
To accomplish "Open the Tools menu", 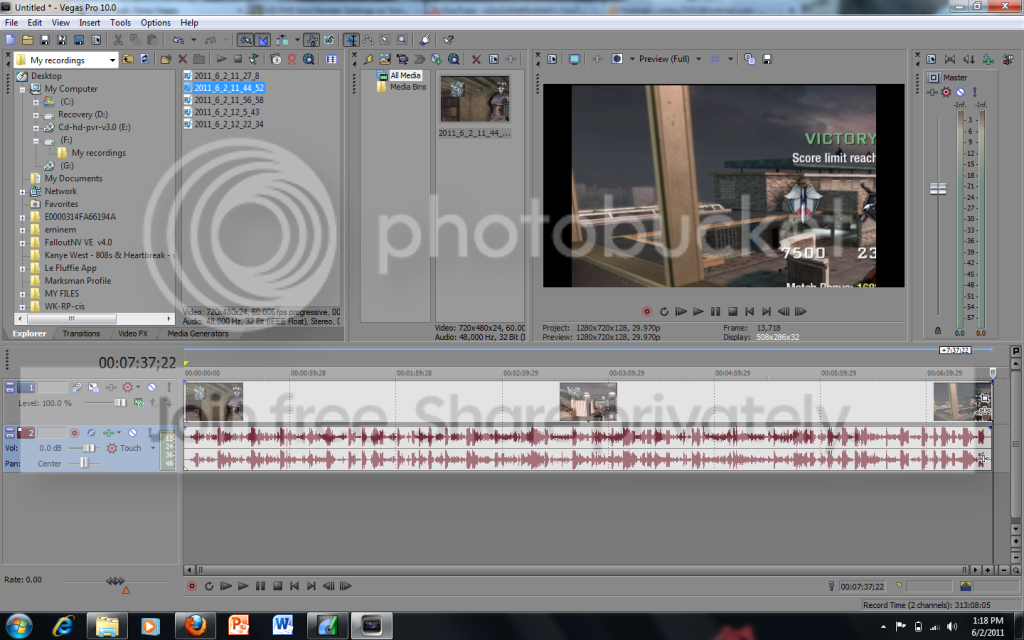I will [x=120, y=22].
